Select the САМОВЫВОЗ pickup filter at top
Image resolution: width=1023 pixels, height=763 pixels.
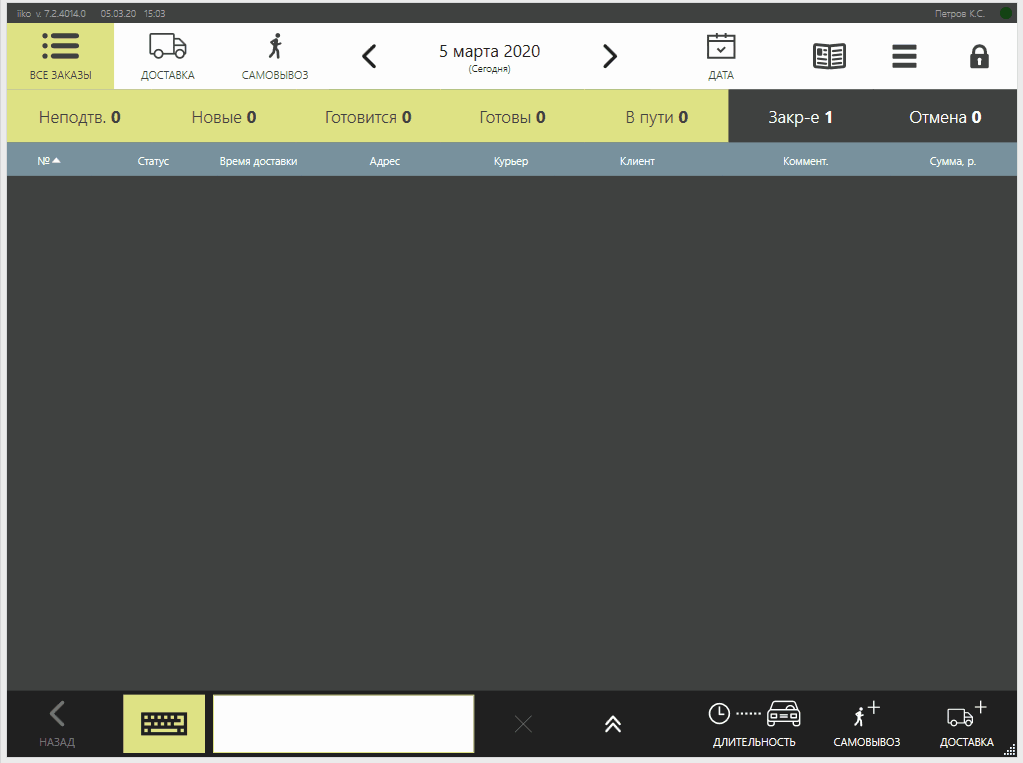click(275, 56)
